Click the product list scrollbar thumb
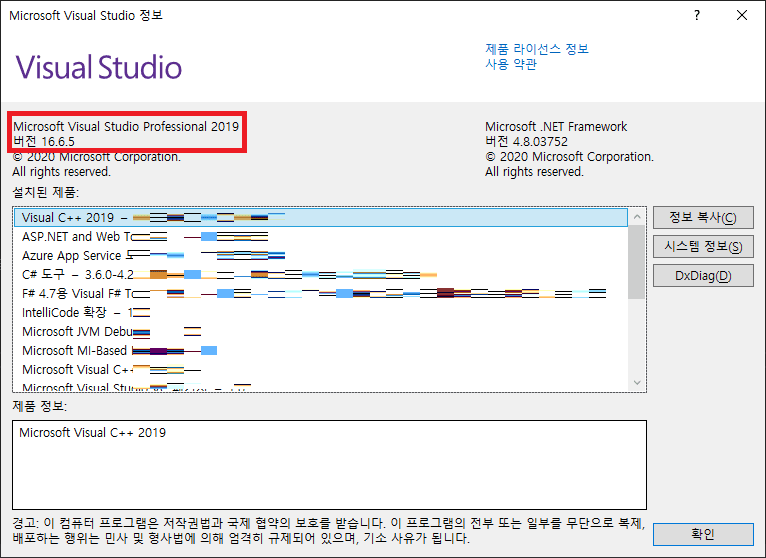The width and height of the screenshot is (766, 558). click(x=637, y=262)
